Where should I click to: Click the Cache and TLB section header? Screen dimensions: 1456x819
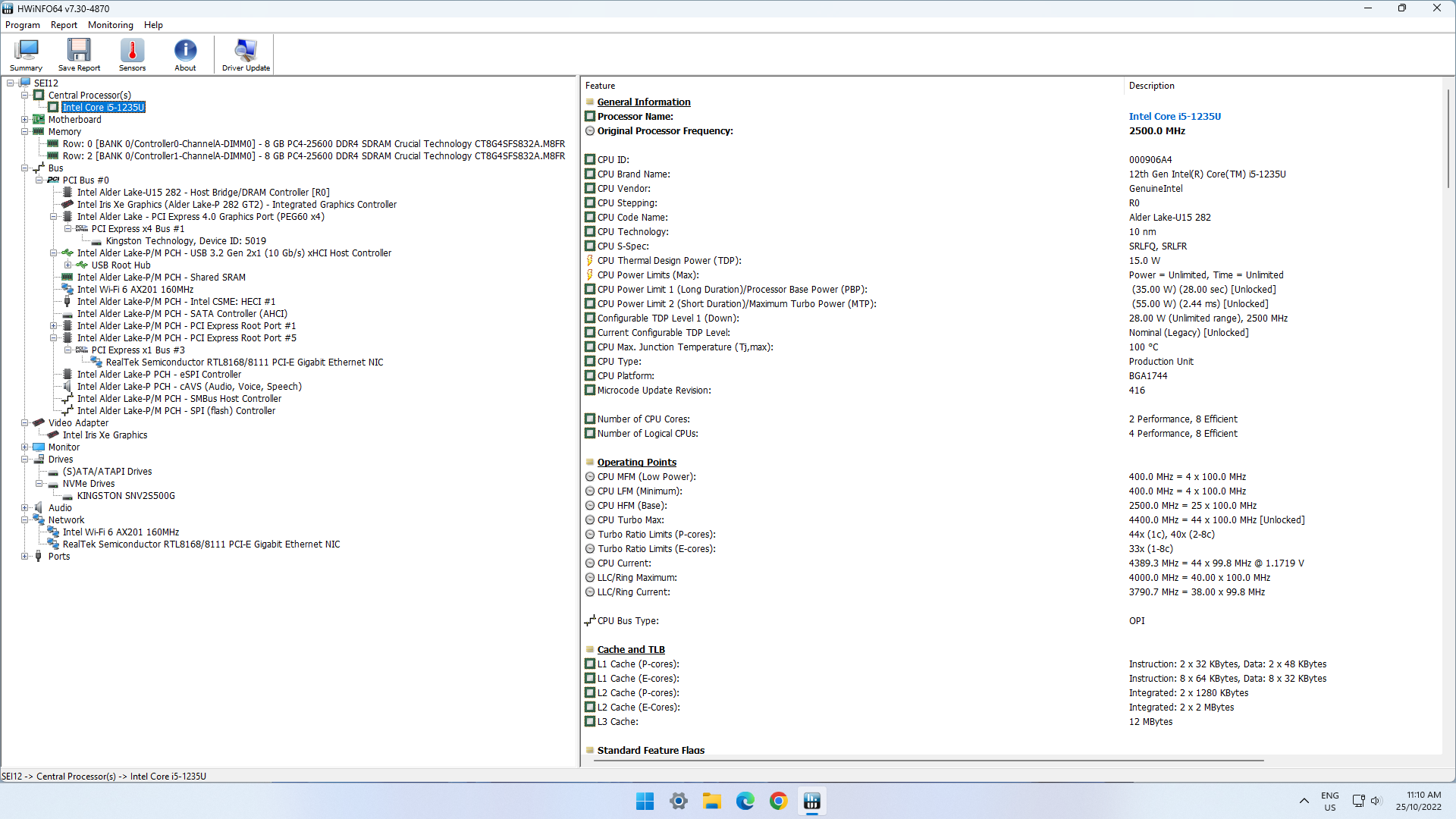click(x=631, y=650)
